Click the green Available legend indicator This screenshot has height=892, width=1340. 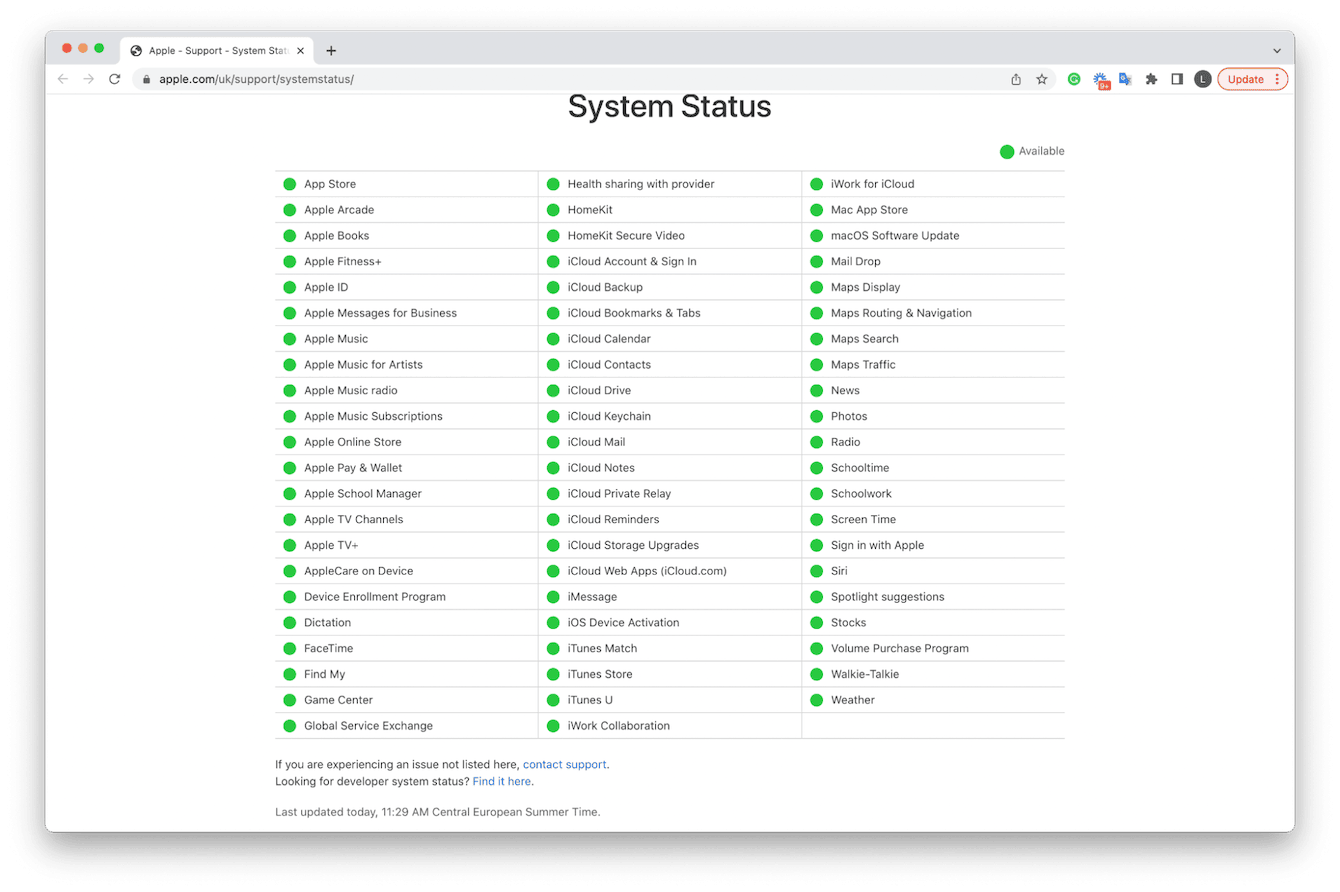1007,151
